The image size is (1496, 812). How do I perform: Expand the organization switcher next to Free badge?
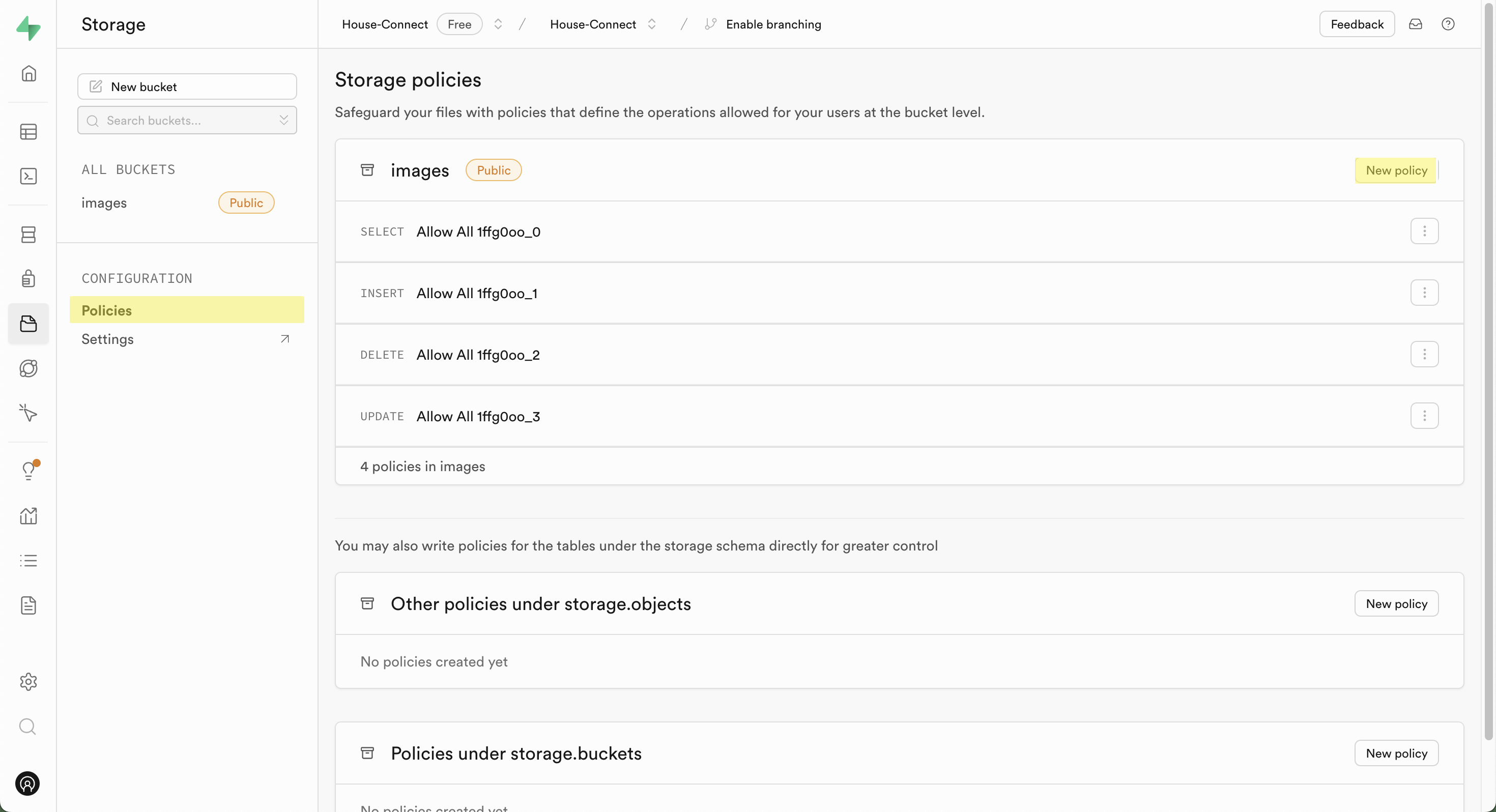click(498, 24)
